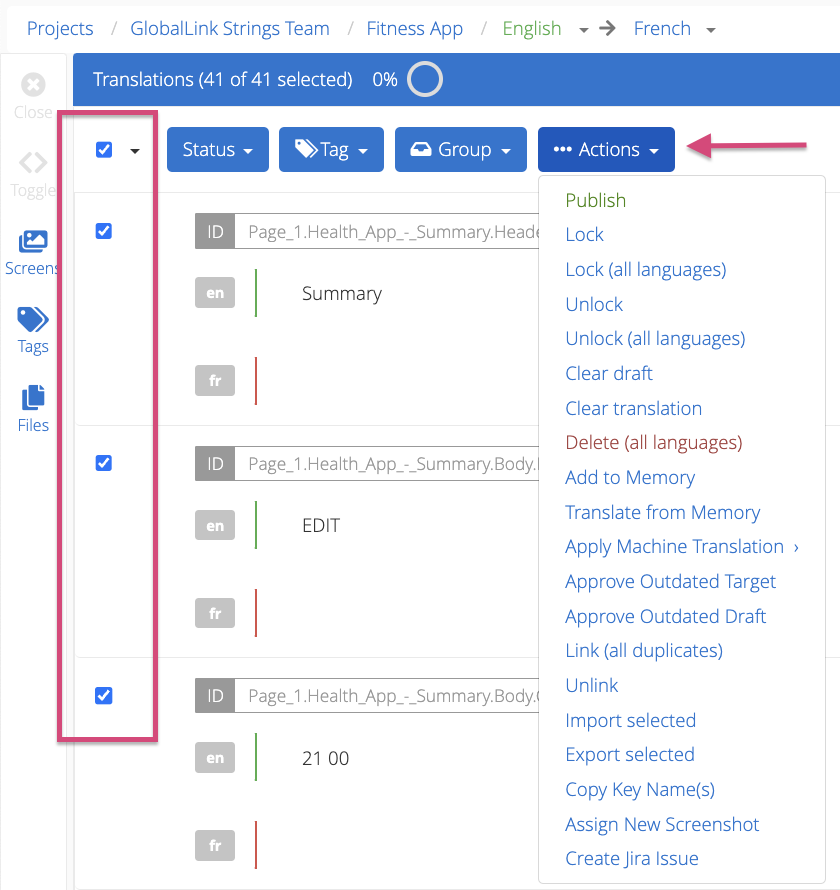
Task: Open the Screenshots panel icon
Action: [33, 241]
